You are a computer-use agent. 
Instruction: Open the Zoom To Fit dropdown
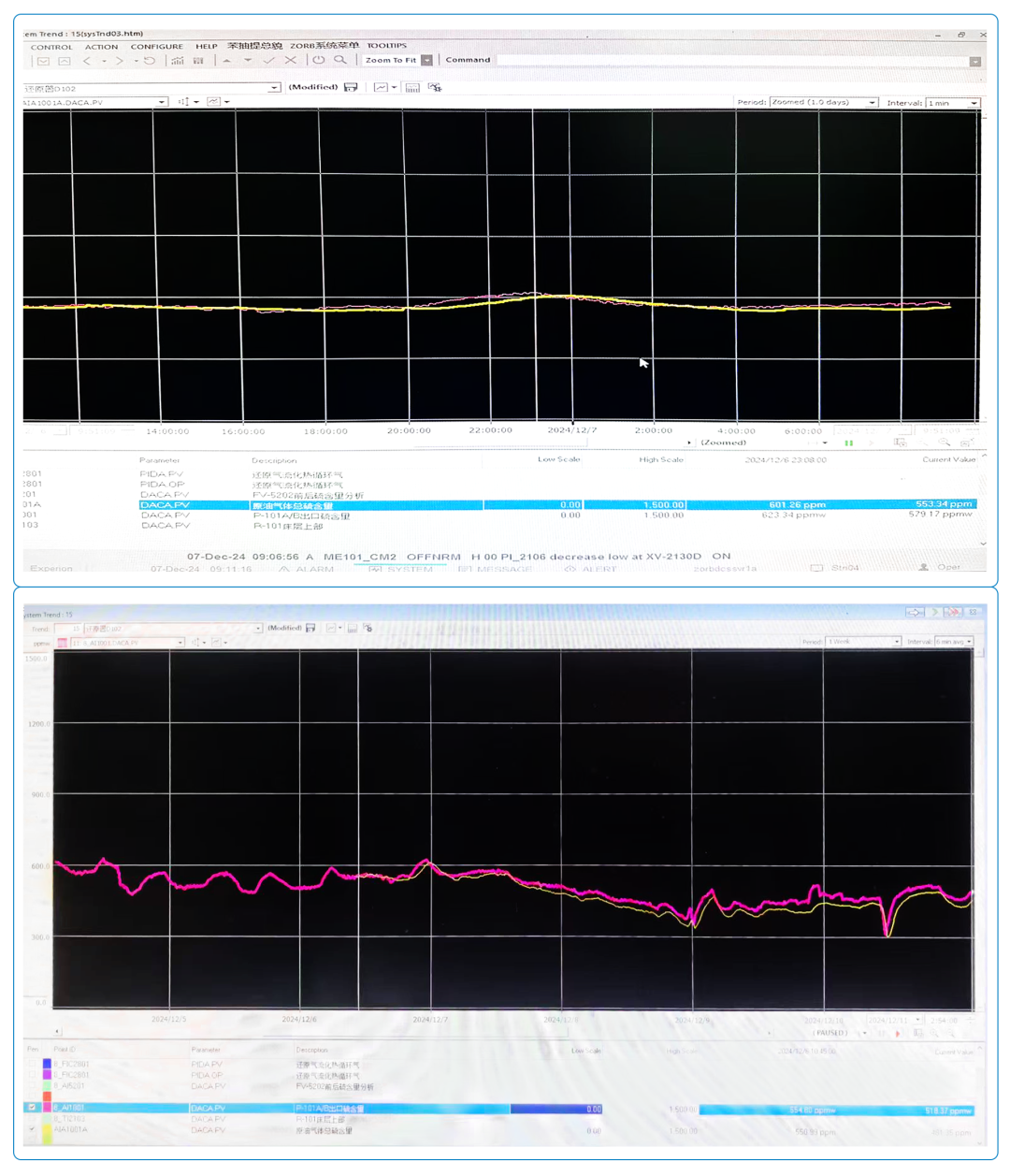coord(426,60)
